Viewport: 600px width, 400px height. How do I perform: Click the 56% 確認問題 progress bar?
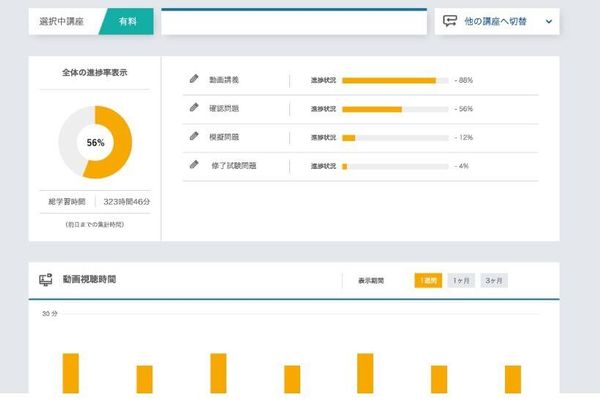395,109
